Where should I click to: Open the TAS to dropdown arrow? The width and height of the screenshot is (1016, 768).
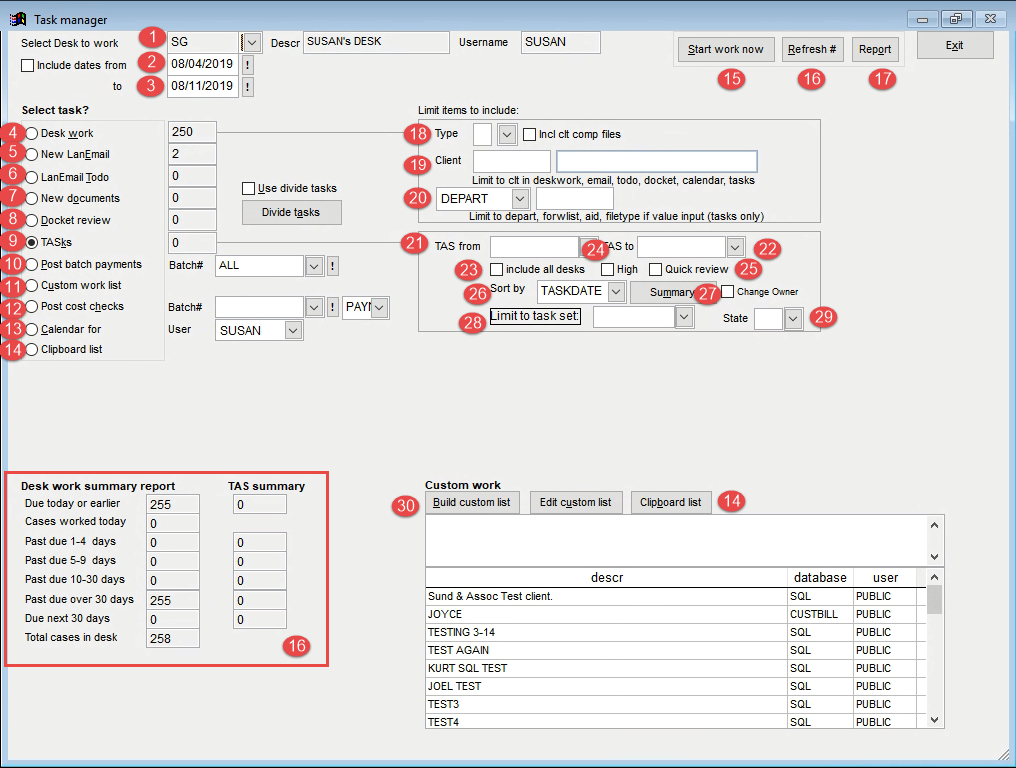pyautogui.click(x=735, y=247)
